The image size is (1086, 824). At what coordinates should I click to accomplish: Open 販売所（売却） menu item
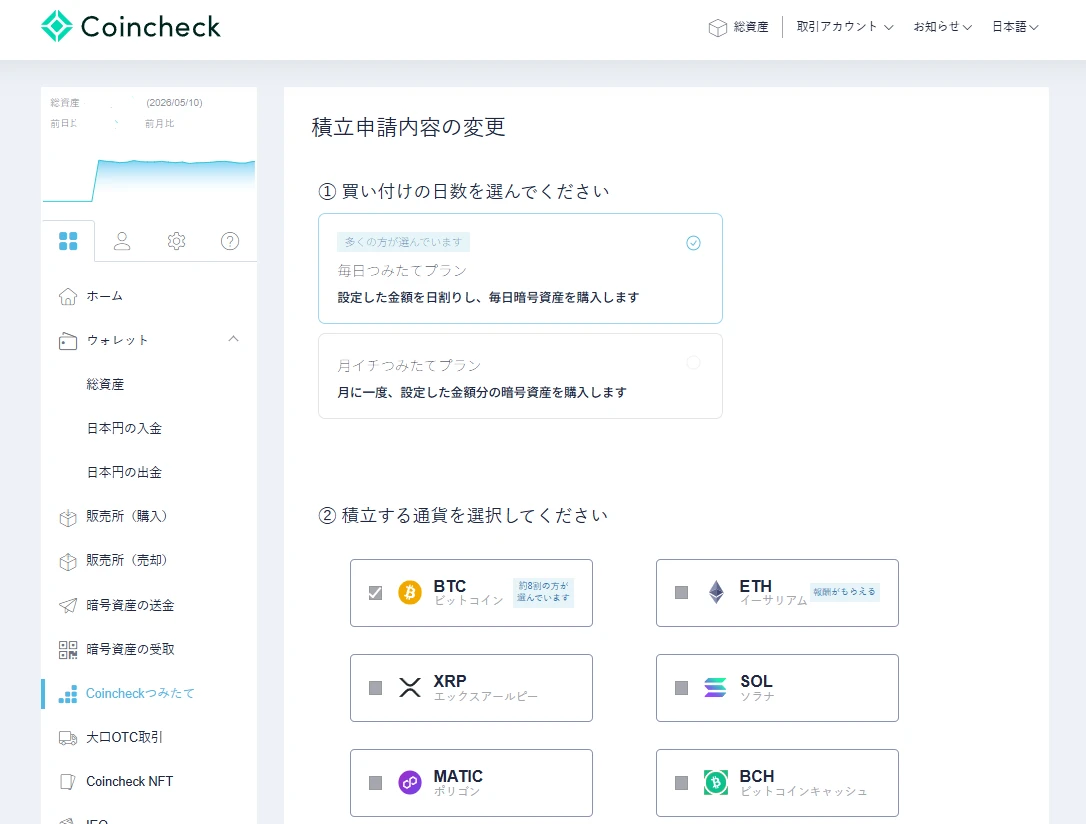click(127, 560)
